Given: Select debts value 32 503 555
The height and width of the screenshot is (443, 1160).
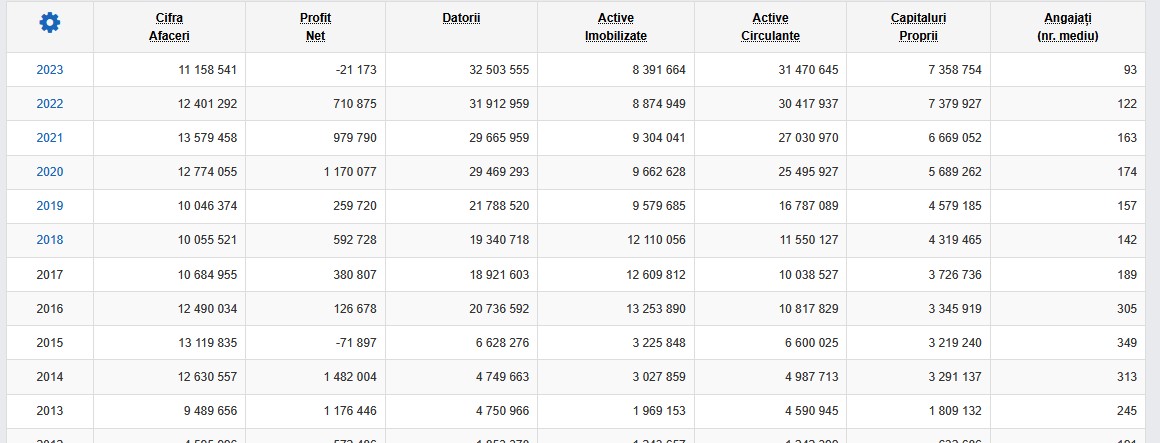Looking at the screenshot, I should click(499, 70).
